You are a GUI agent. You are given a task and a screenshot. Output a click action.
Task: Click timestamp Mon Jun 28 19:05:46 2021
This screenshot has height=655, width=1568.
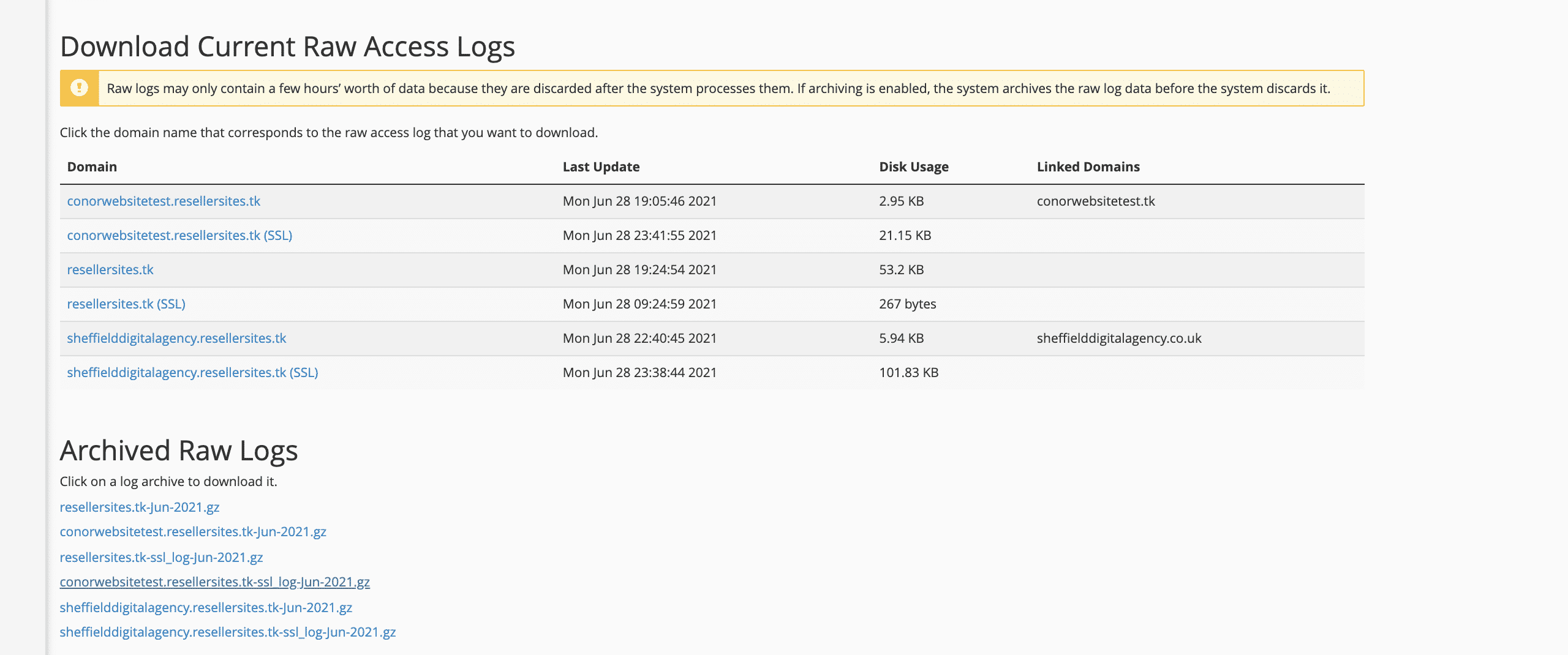coord(639,201)
